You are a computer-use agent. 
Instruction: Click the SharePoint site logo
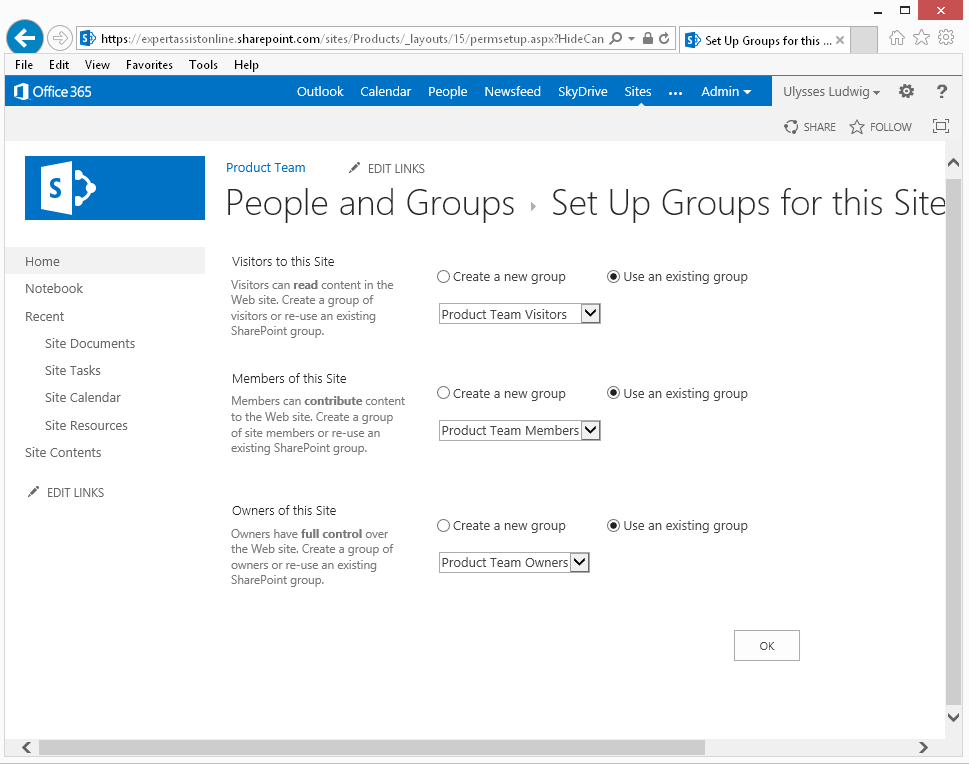click(x=114, y=188)
